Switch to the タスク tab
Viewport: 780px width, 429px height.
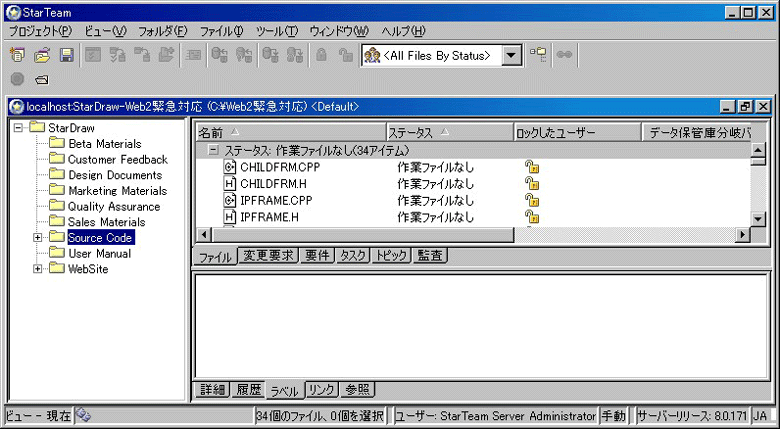[x=353, y=256]
